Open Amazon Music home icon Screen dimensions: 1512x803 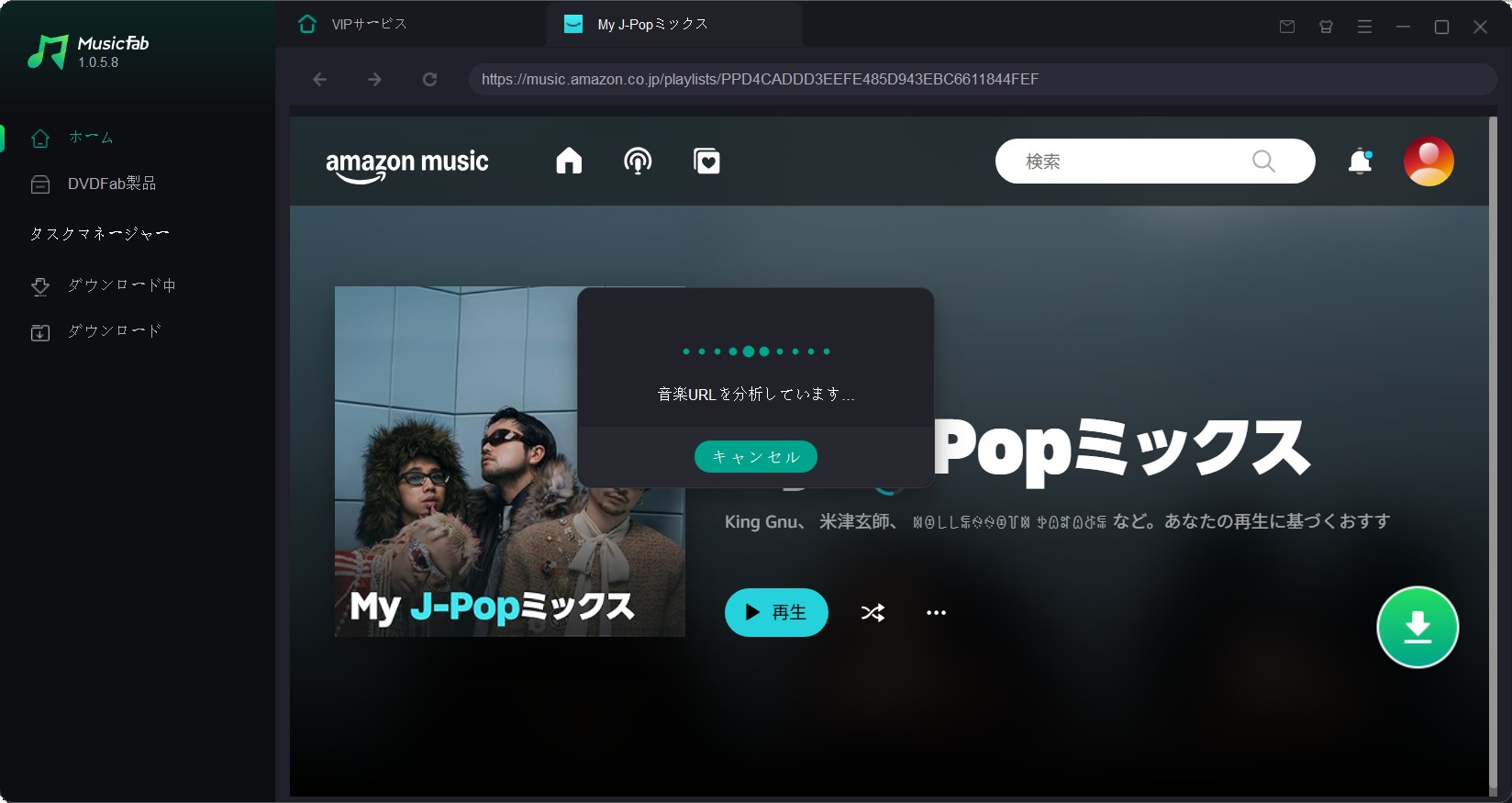569,161
